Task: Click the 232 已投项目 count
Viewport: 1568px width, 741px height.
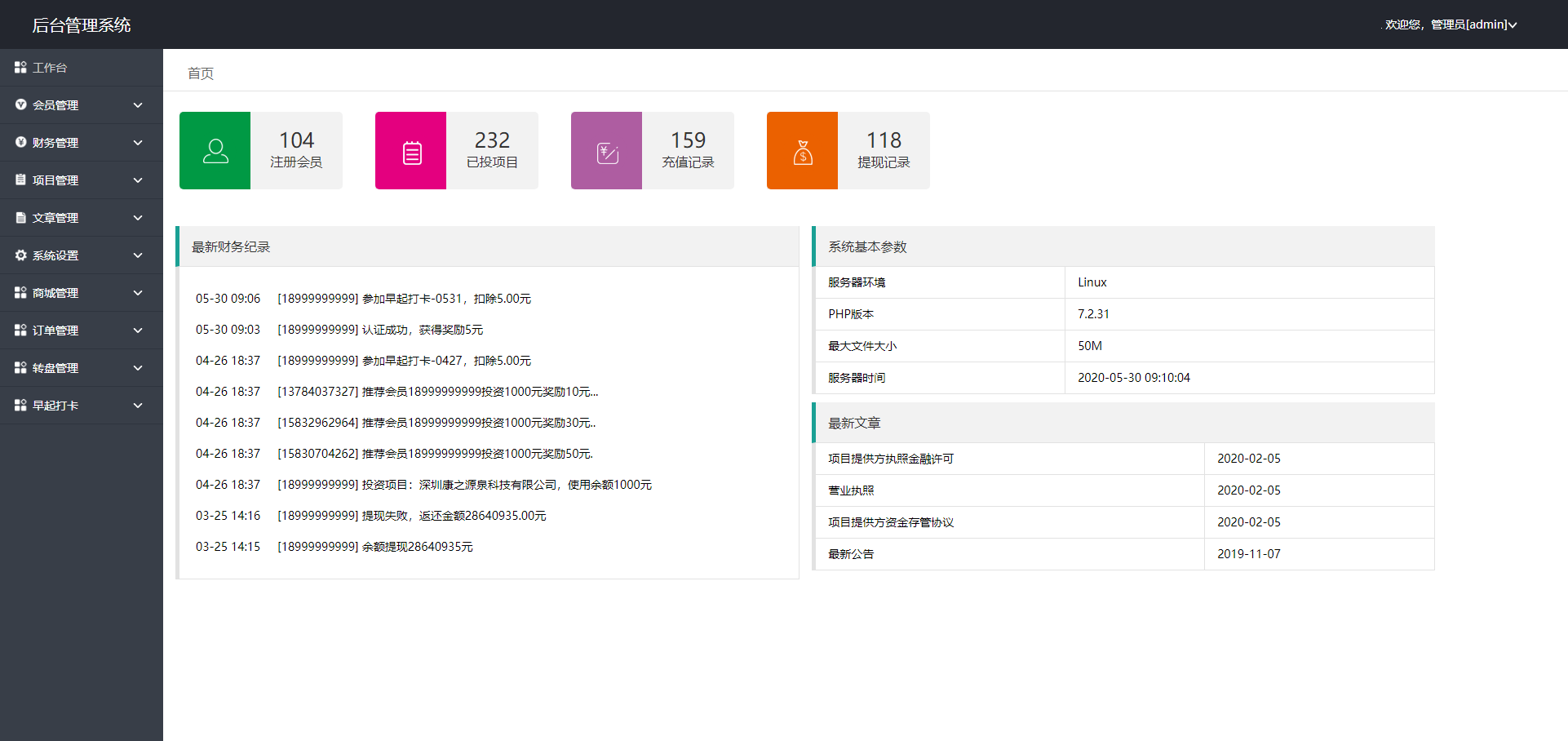Action: pos(492,140)
